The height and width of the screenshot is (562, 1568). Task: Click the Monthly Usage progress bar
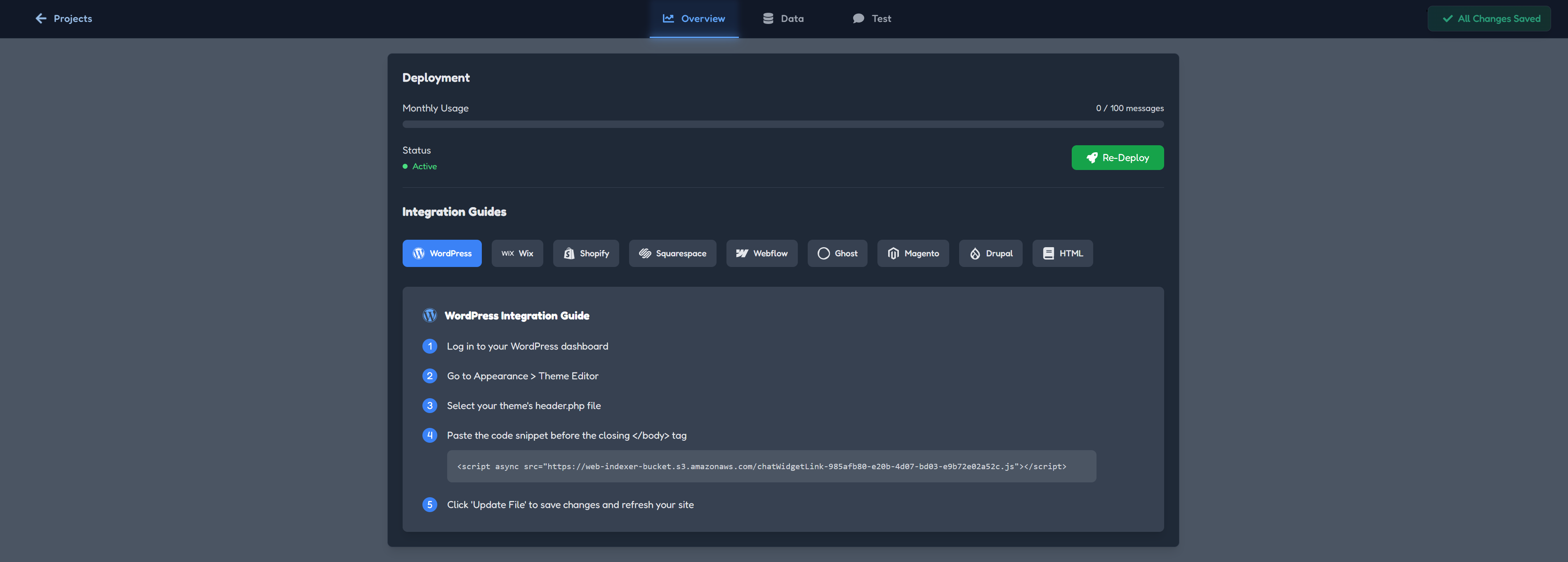pyautogui.click(x=783, y=124)
